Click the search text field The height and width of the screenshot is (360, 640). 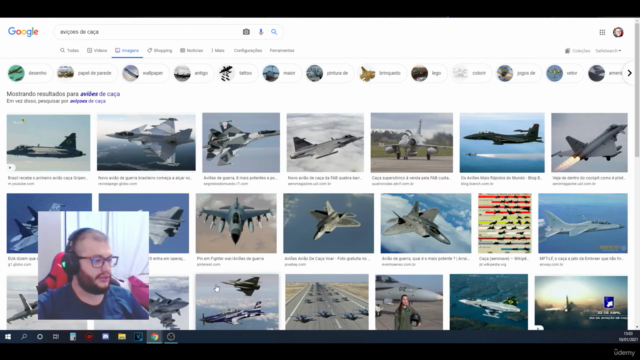coord(149,32)
